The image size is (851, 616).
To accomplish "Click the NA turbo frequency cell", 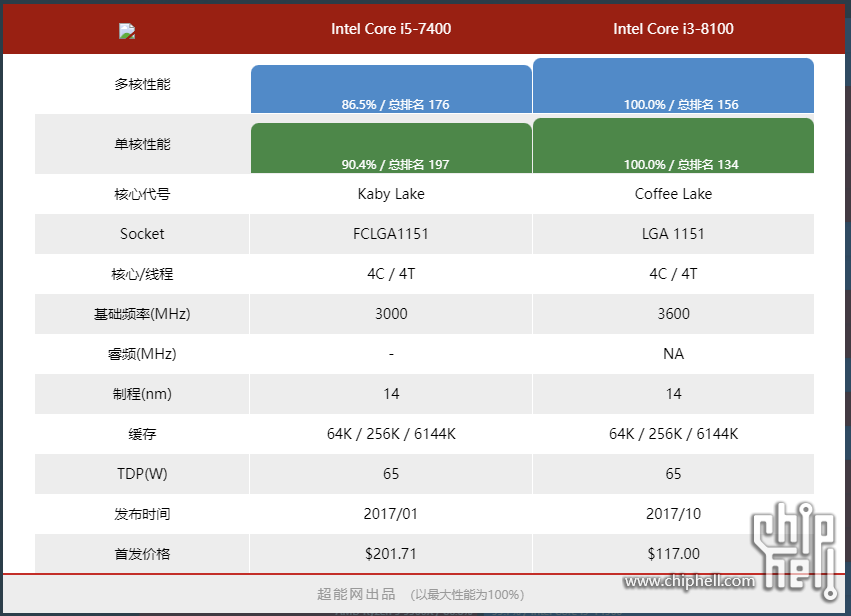I will pos(673,354).
